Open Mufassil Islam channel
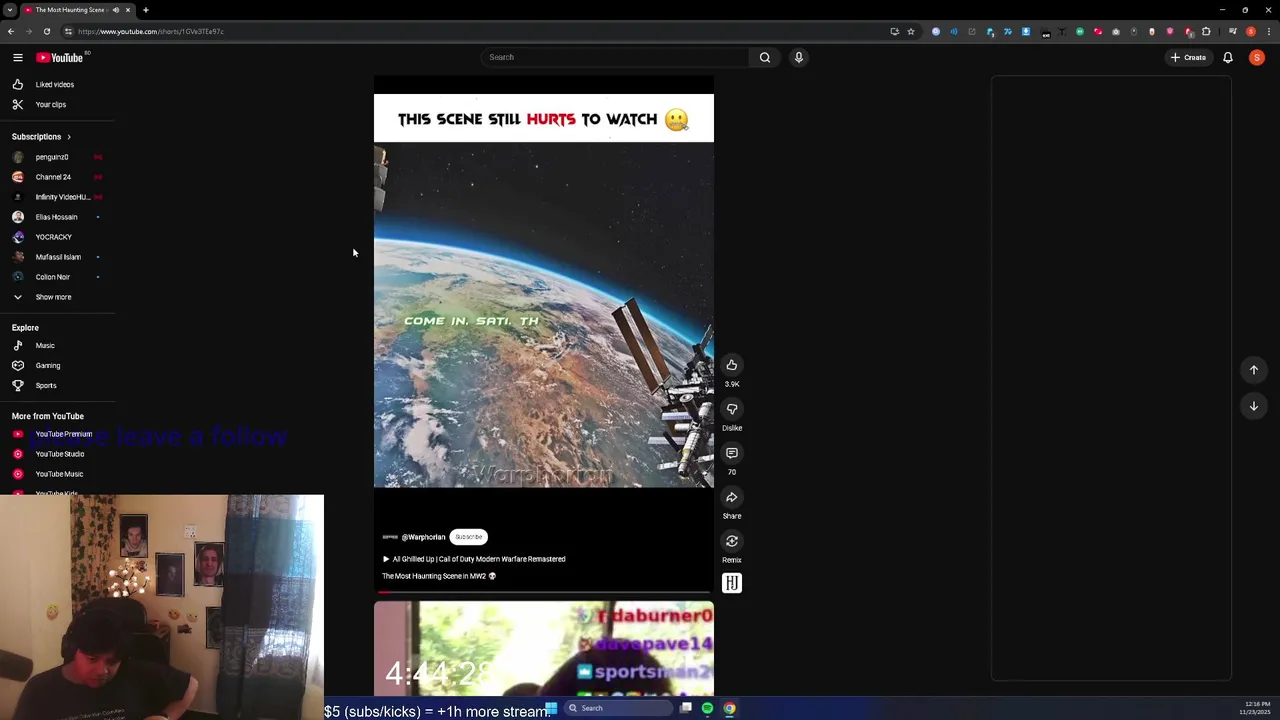1280x720 pixels. (58, 257)
